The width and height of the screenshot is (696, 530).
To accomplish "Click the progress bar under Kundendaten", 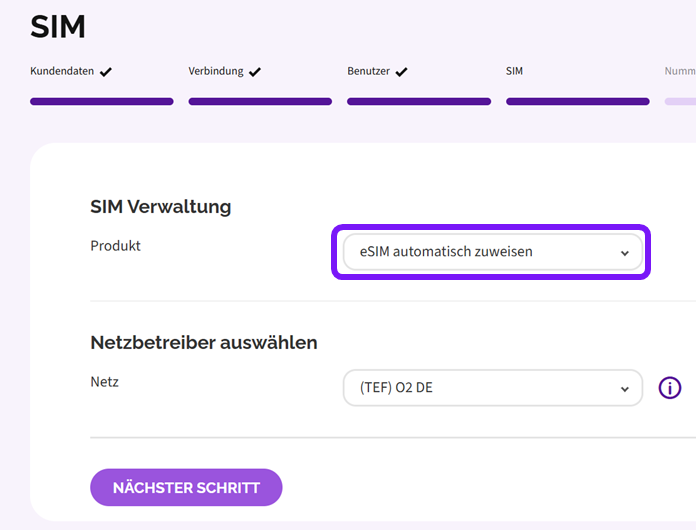I will [x=102, y=101].
